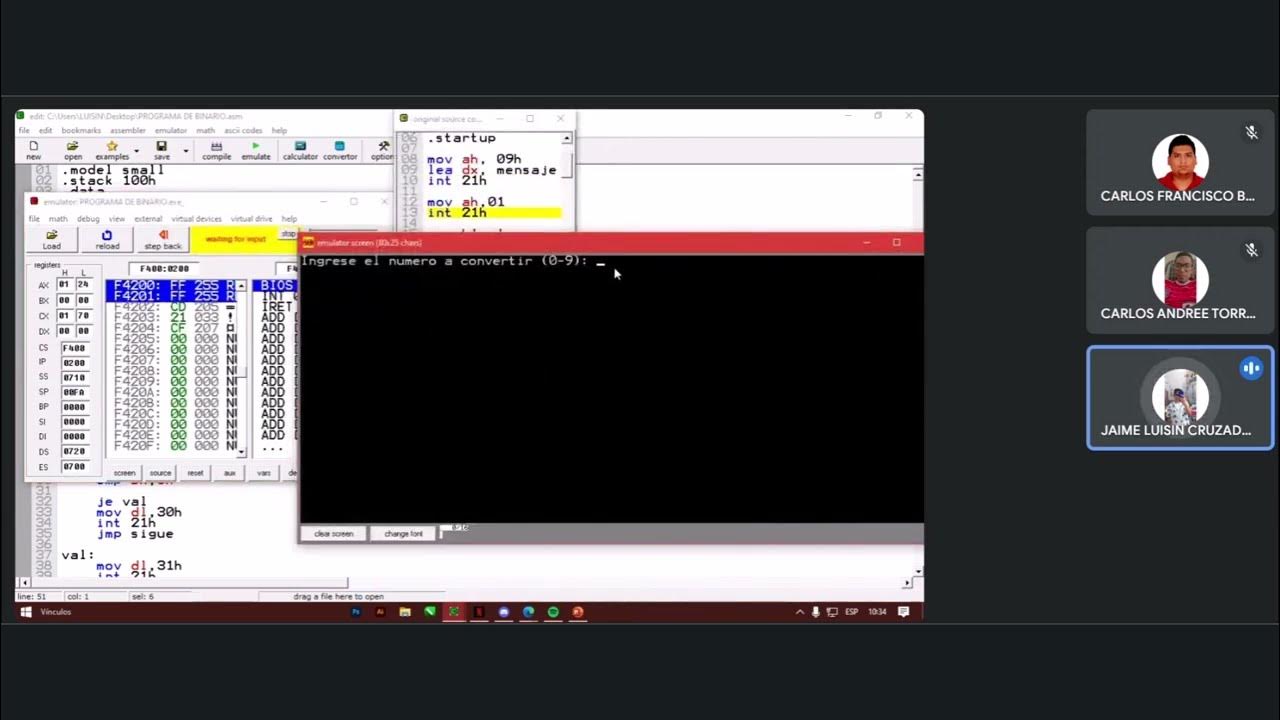
Task: Click the jmp sigue line in editor
Action: (135, 534)
